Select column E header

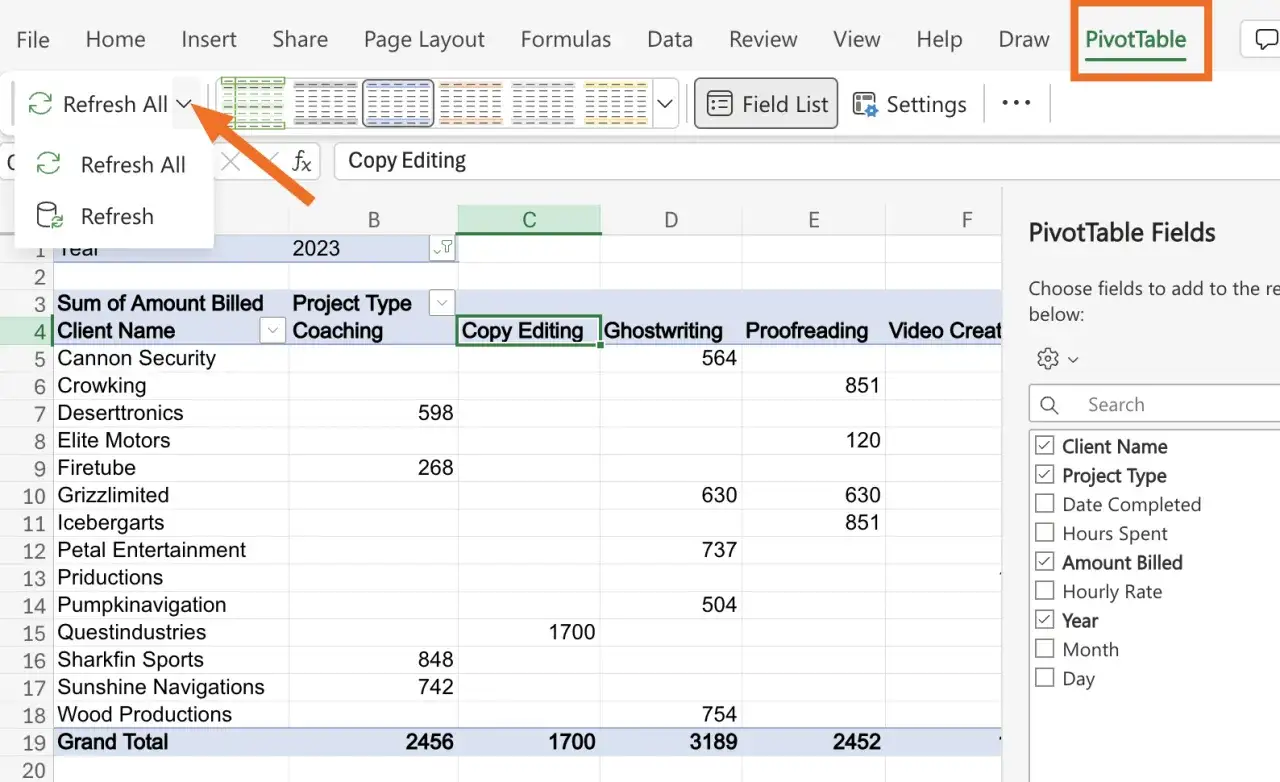[814, 220]
